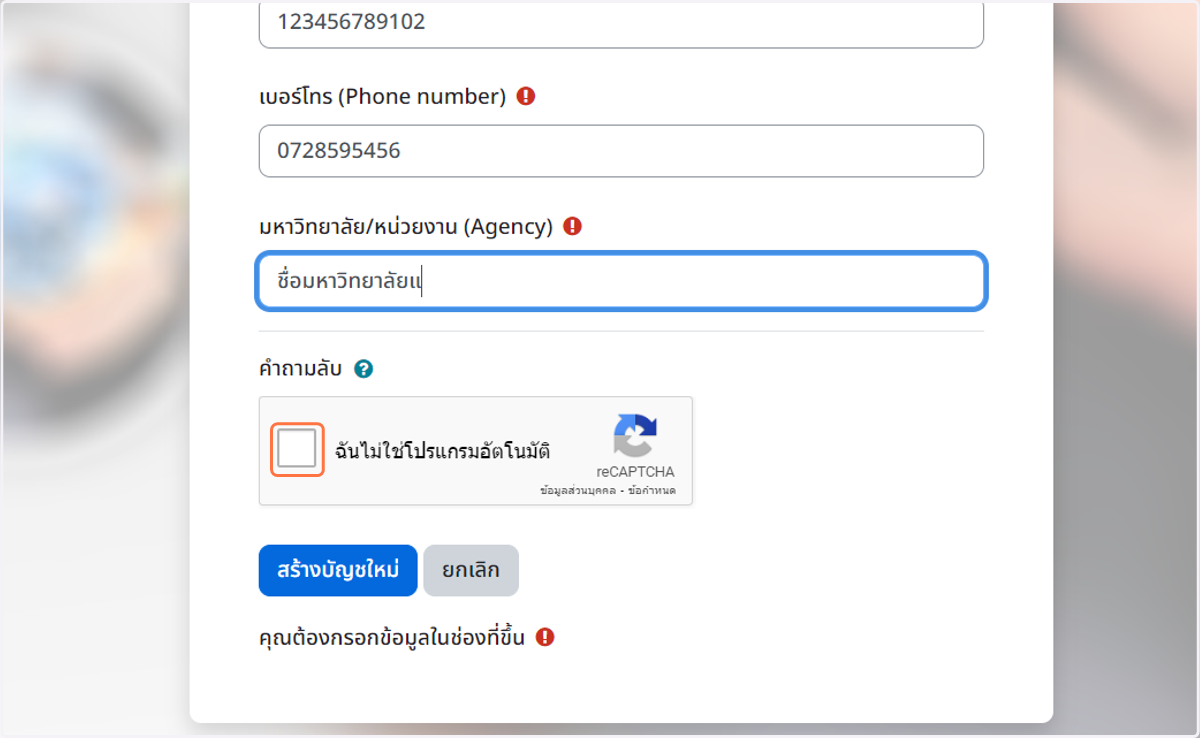Click the required icon beside Phone number
Image resolution: width=1200 pixels, height=738 pixels.
click(526, 97)
